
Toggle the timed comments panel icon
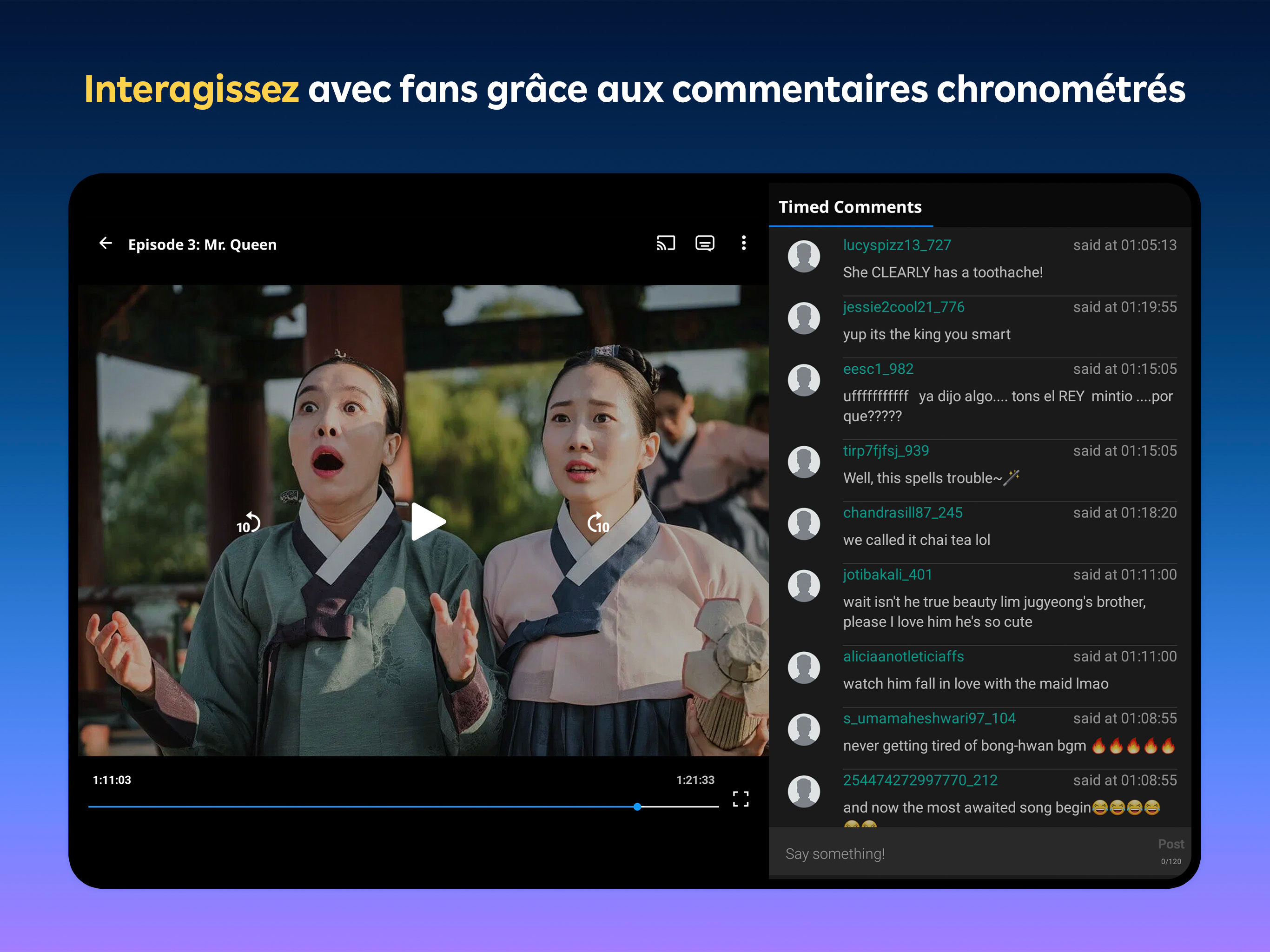click(x=704, y=244)
